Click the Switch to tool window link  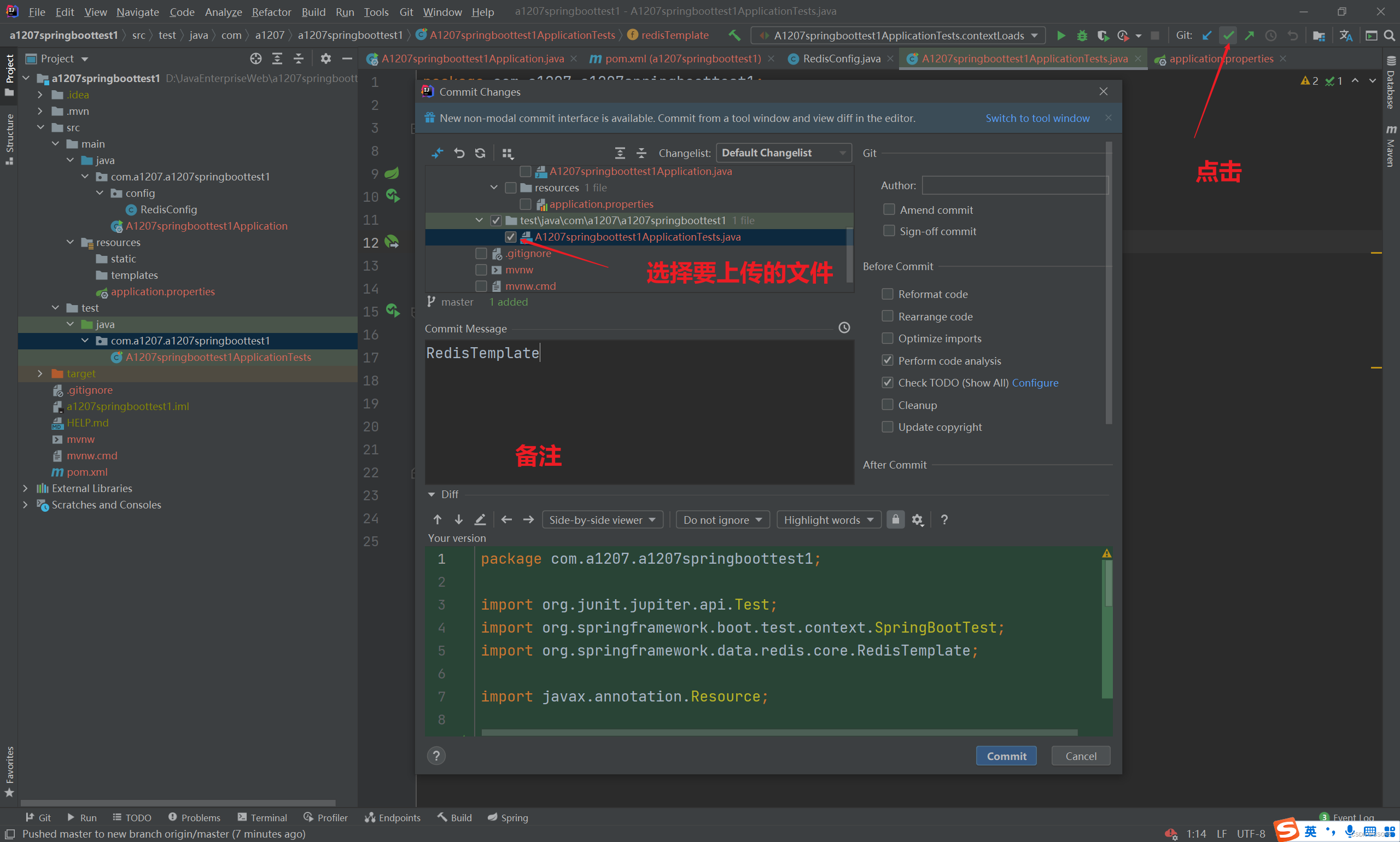[x=1037, y=118]
